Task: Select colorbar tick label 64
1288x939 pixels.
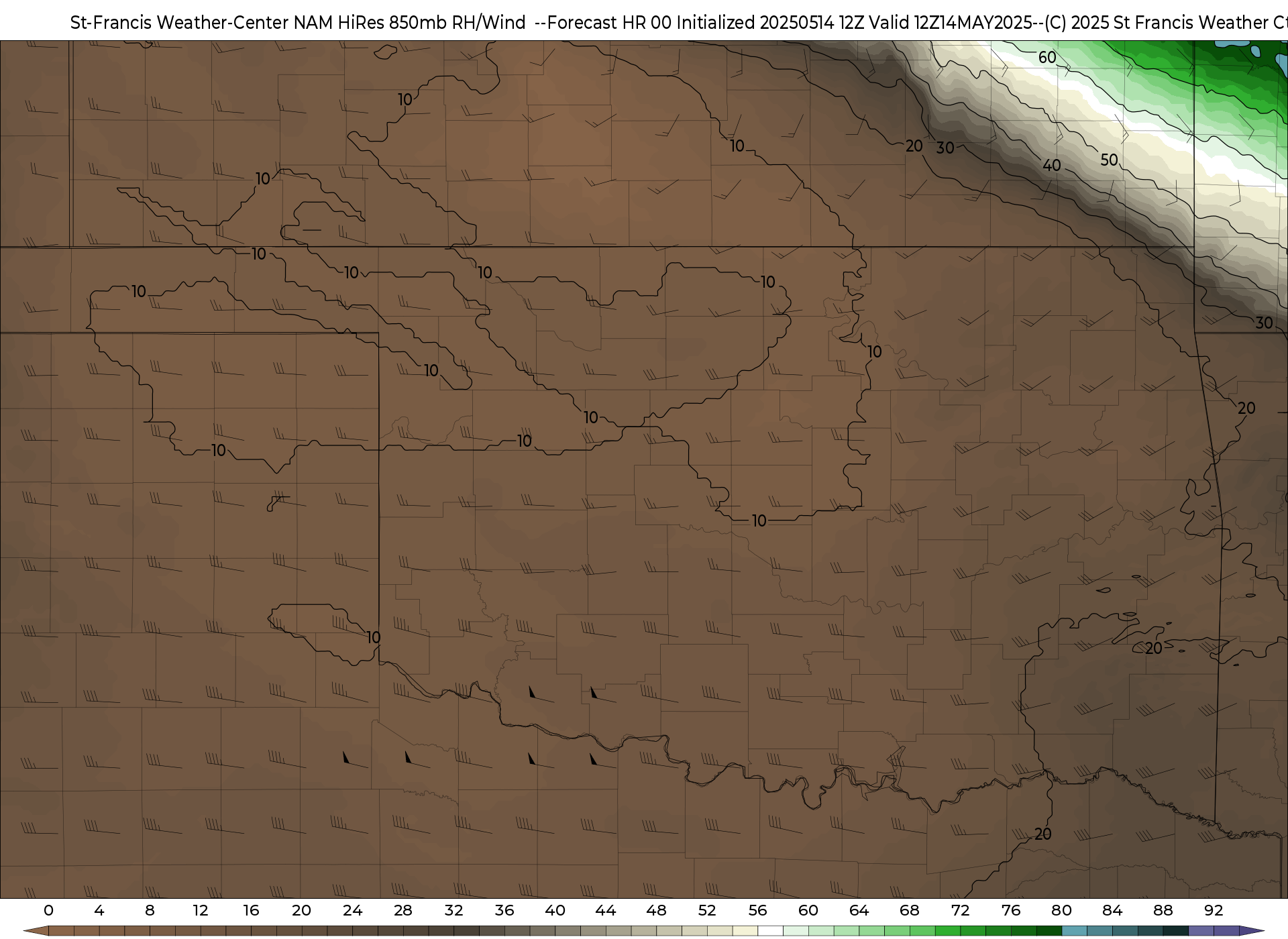Action: [859, 910]
